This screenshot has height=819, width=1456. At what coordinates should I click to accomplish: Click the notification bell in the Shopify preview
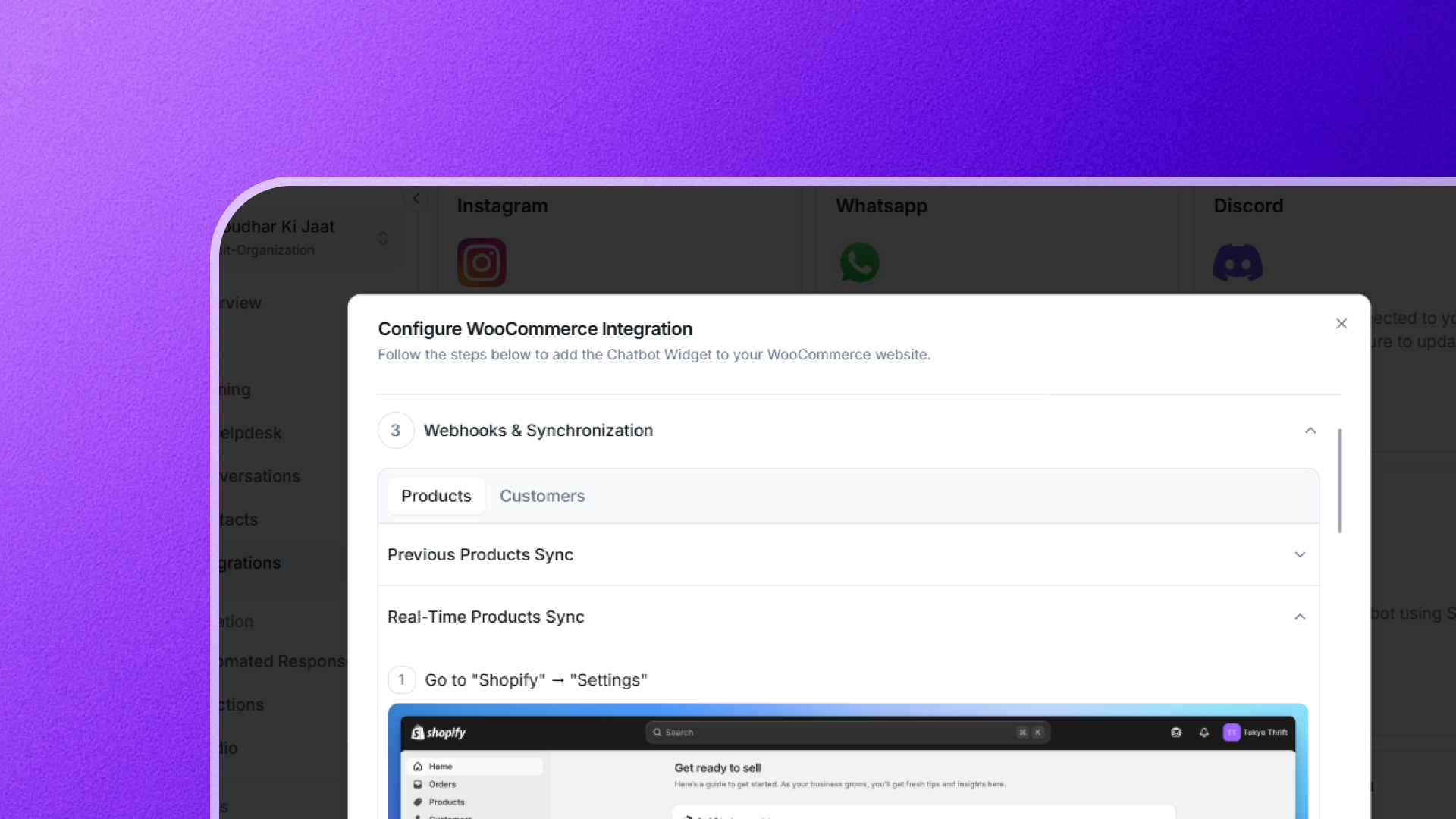coord(1203,732)
